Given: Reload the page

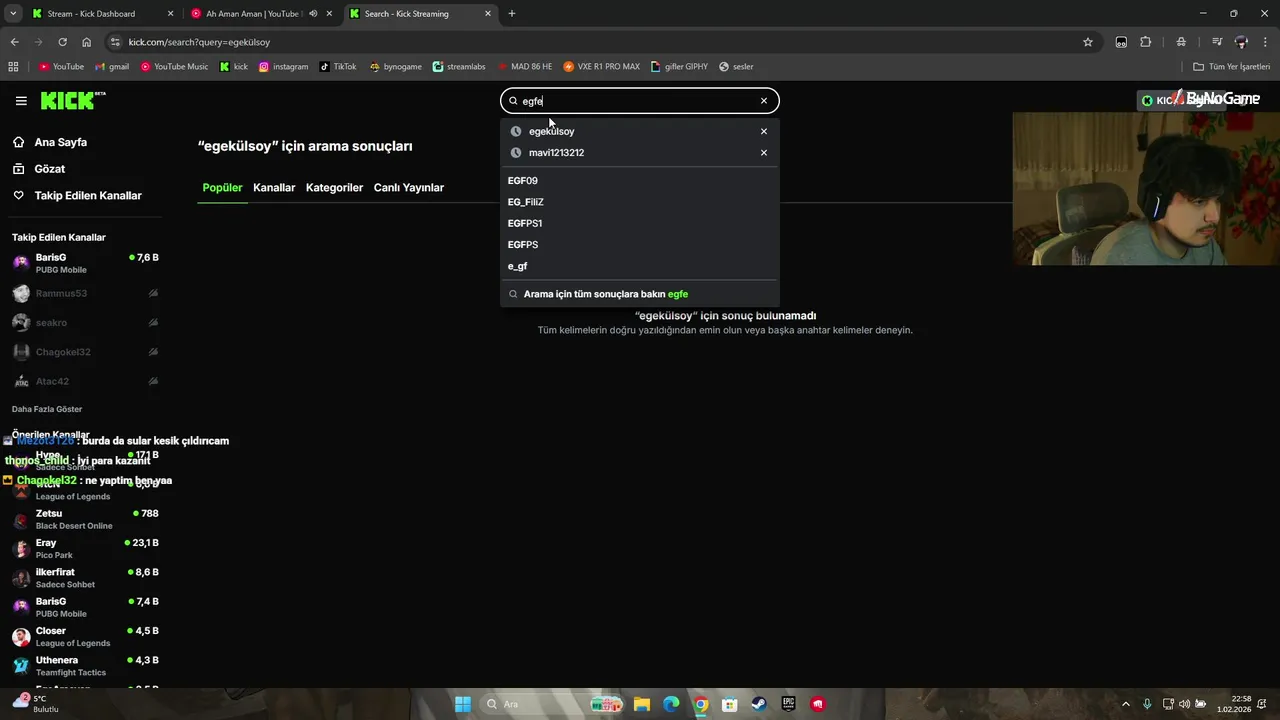Looking at the screenshot, I should coord(62,42).
